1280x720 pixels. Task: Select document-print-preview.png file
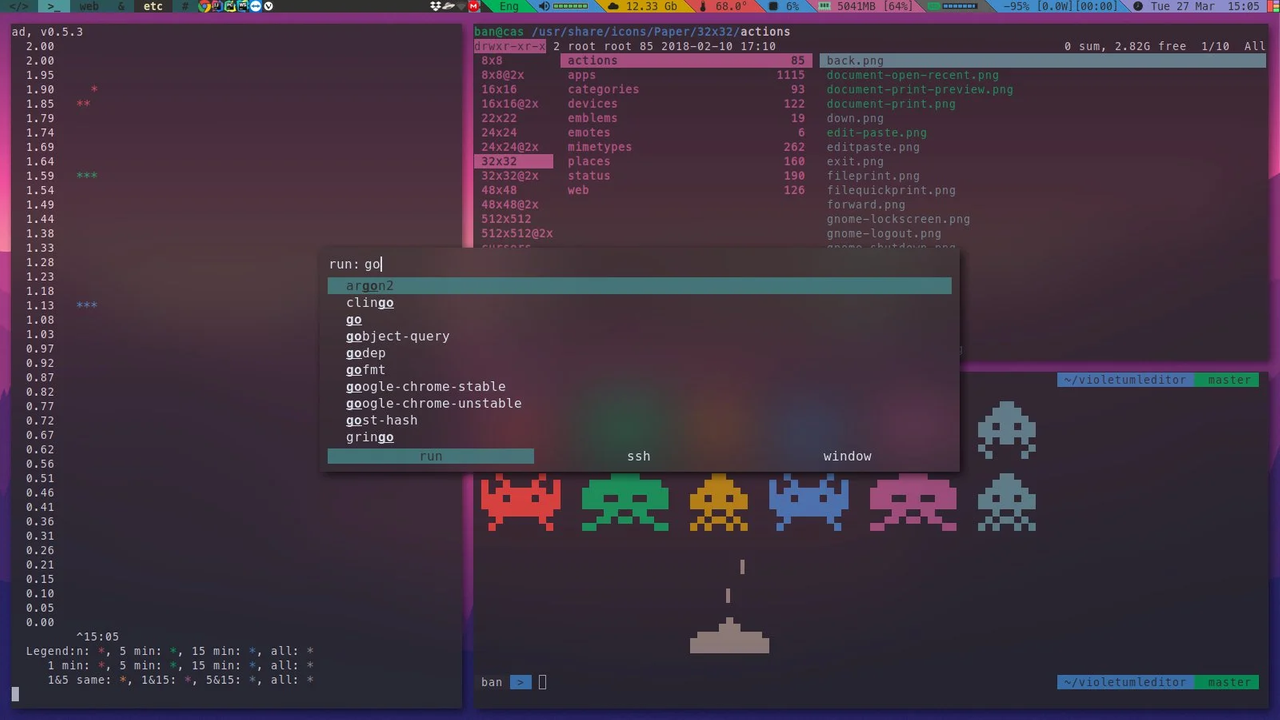click(x=919, y=89)
